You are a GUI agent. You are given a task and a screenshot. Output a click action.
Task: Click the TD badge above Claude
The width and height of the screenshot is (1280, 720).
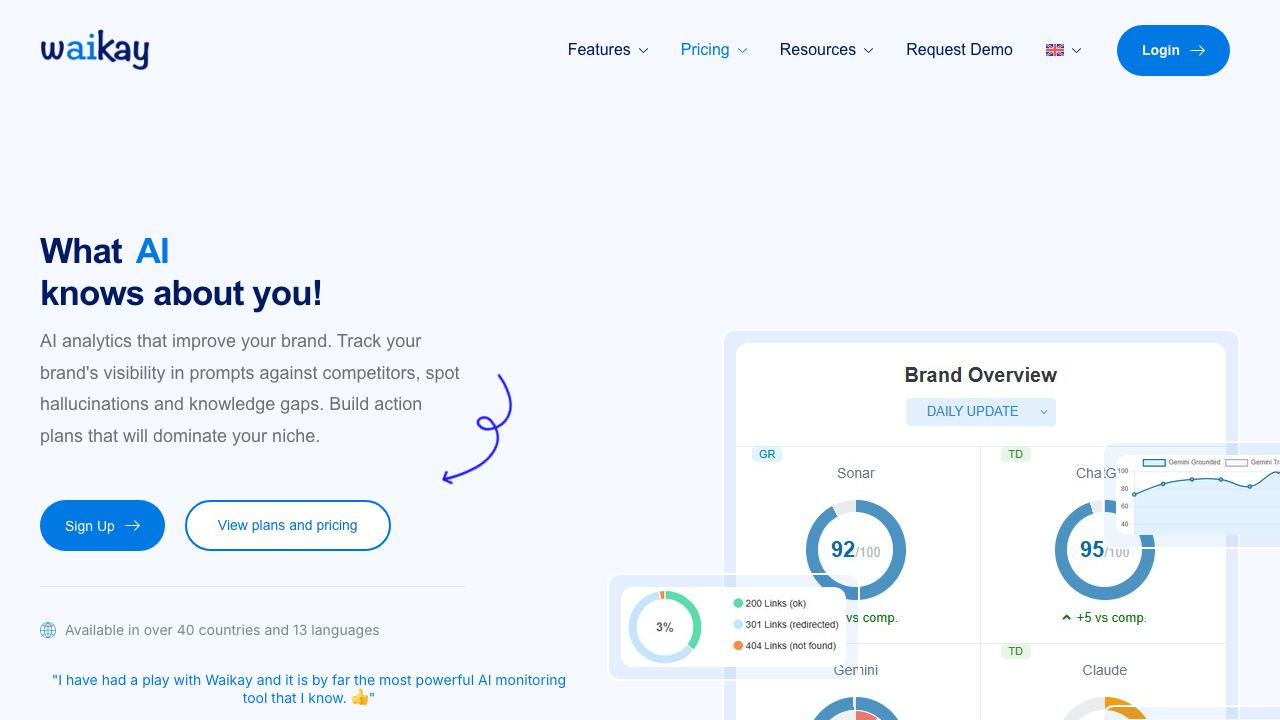point(1016,651)
